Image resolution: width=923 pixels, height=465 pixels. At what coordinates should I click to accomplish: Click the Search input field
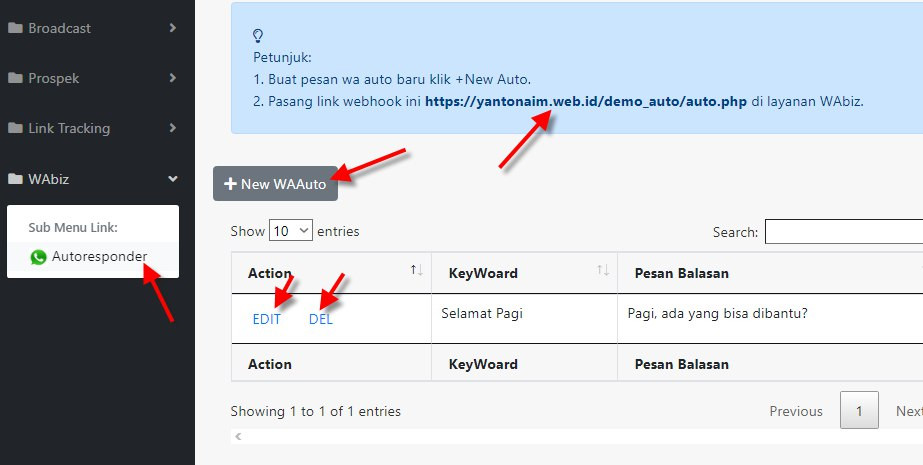(844, 231)
